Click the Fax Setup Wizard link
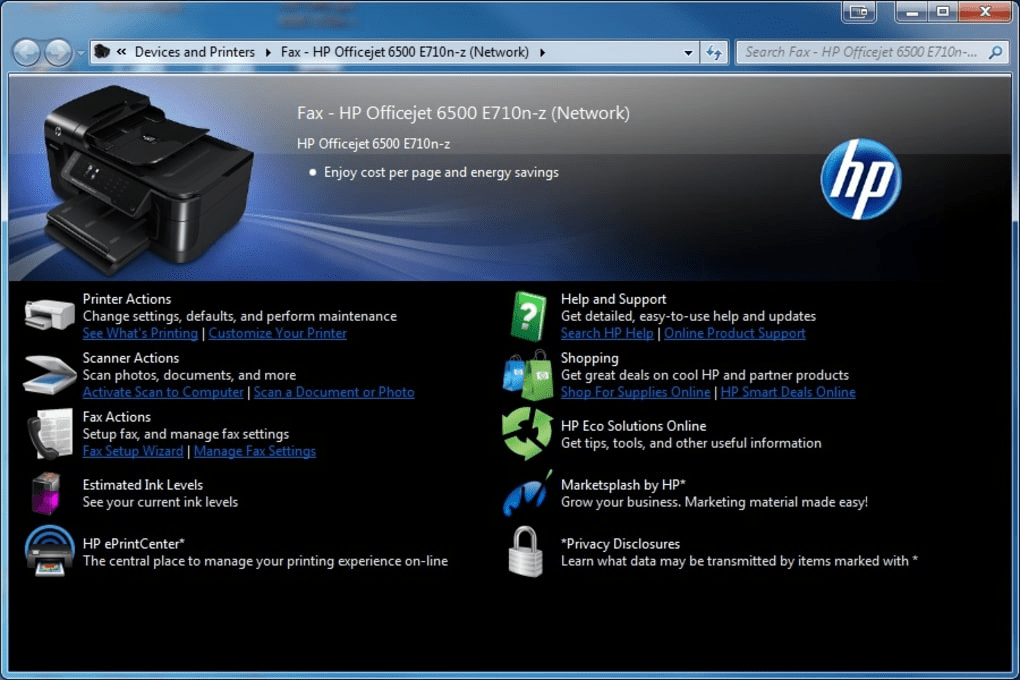Screen dimensions: 1020x680 132,451
